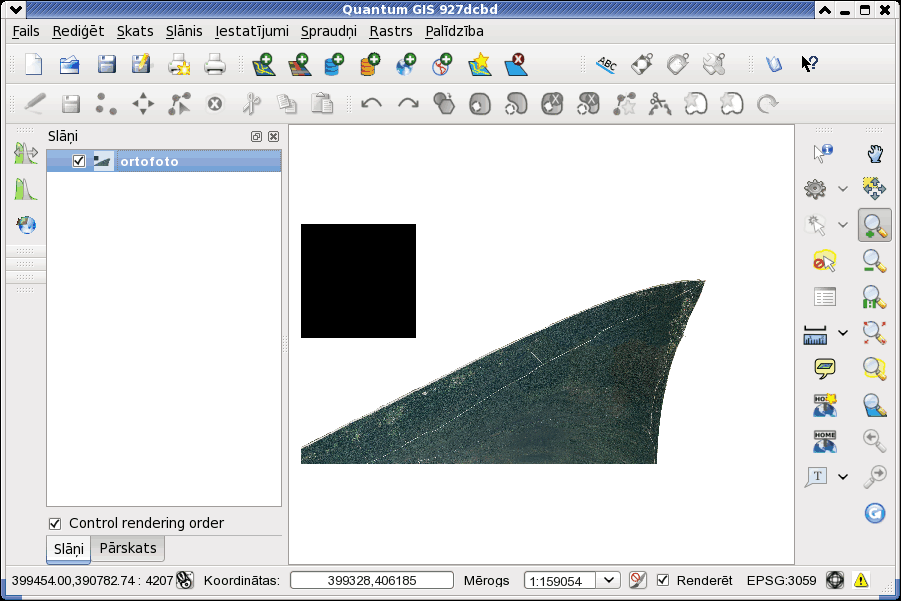The image size is (901, 601).
Task: Click Save project as icon with pencil
Action: [x=141, y=64]
